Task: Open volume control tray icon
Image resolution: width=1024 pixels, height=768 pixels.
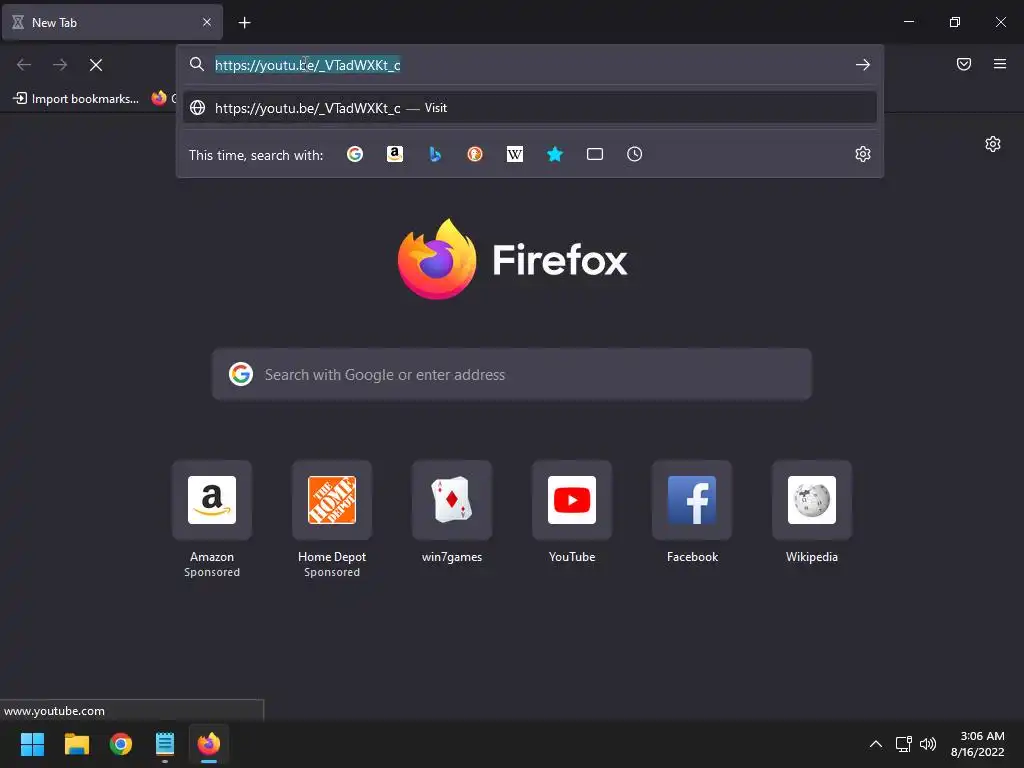Action: pyautogui.click(x=927, y=744)
